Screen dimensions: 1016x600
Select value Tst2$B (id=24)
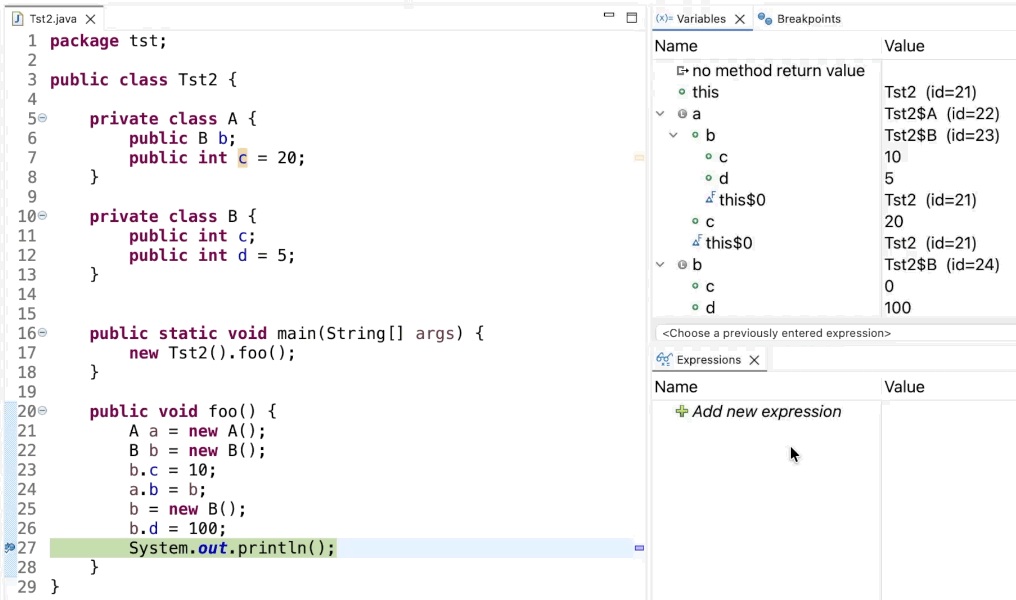pyautogui.click(x=942, y=264)
